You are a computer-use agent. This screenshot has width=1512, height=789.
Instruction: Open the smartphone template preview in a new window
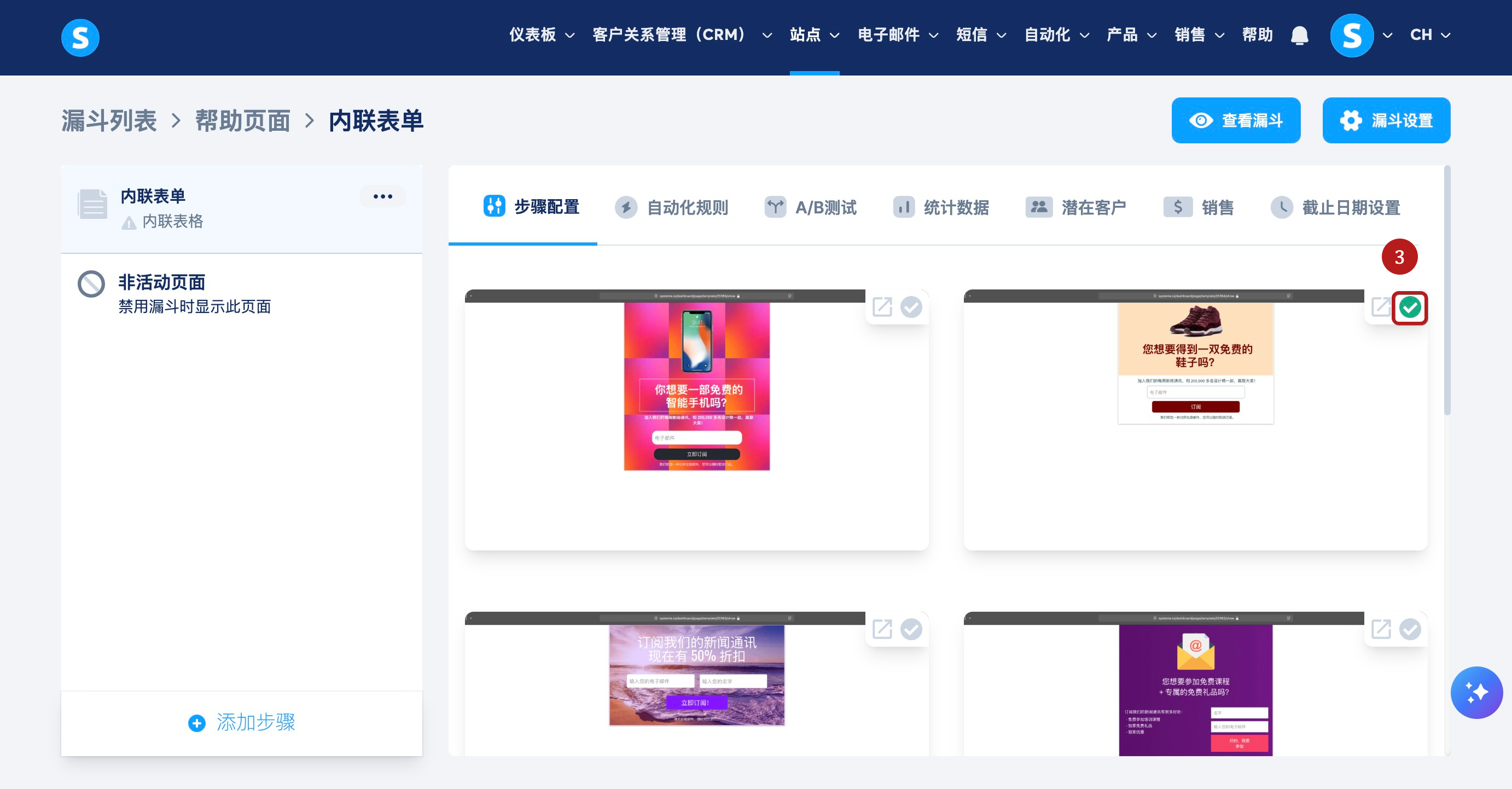[882, 306]
